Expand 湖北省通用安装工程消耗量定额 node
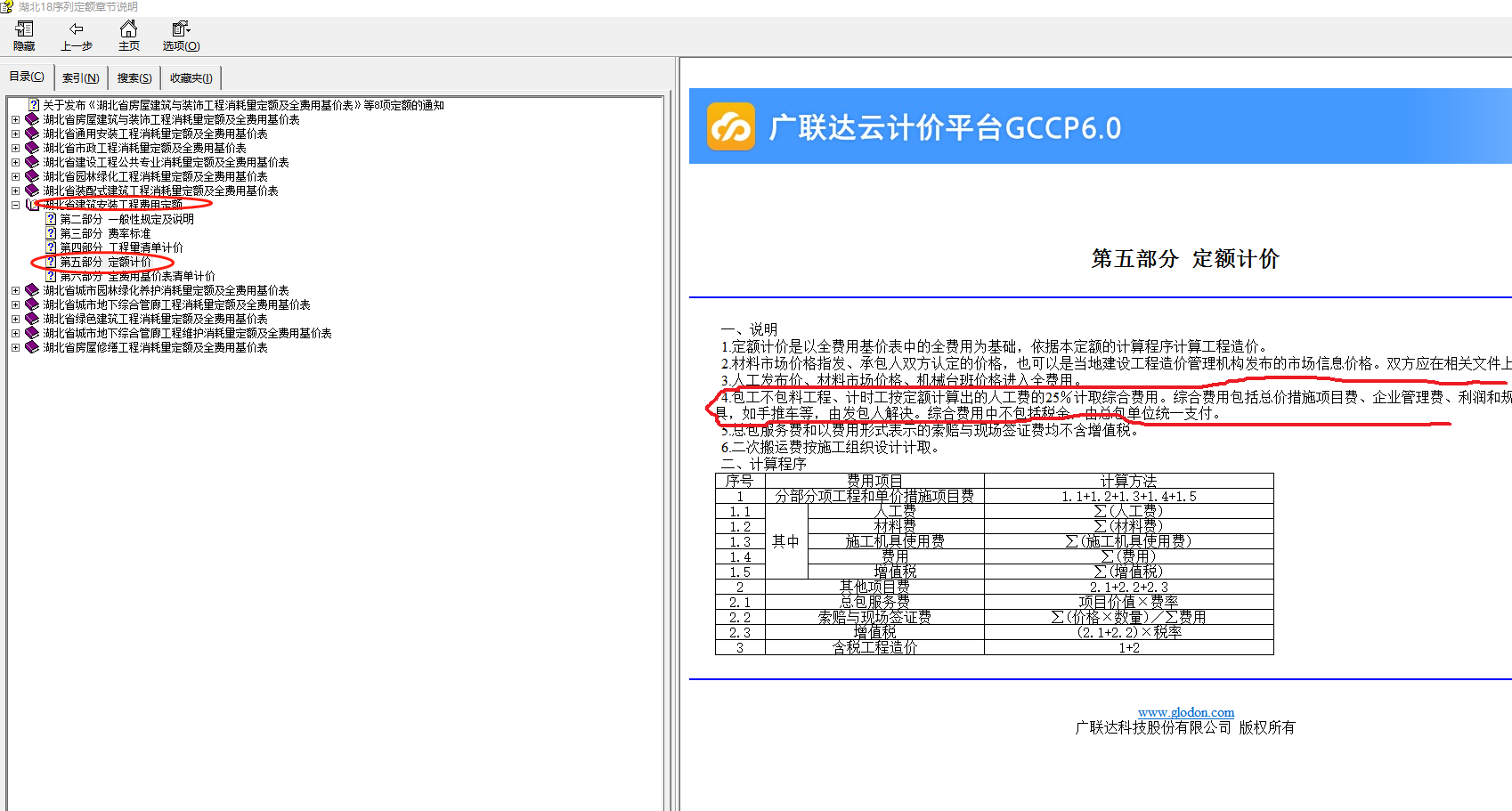Screen dimensions: 1512x811 pyautogui.click(x=15, y=134)
